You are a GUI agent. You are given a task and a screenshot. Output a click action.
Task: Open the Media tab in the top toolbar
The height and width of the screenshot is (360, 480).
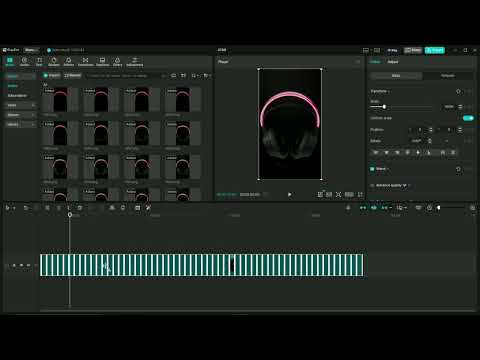click(10, 62)
